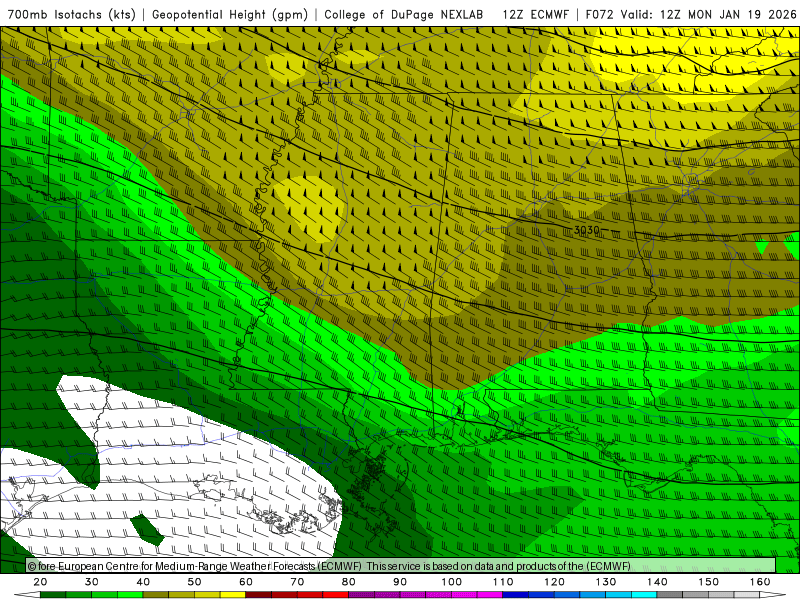Click the '700mb Isotachs (kts)' title text
The width and height of the screenshot is (800, 600).
[71, 15]
